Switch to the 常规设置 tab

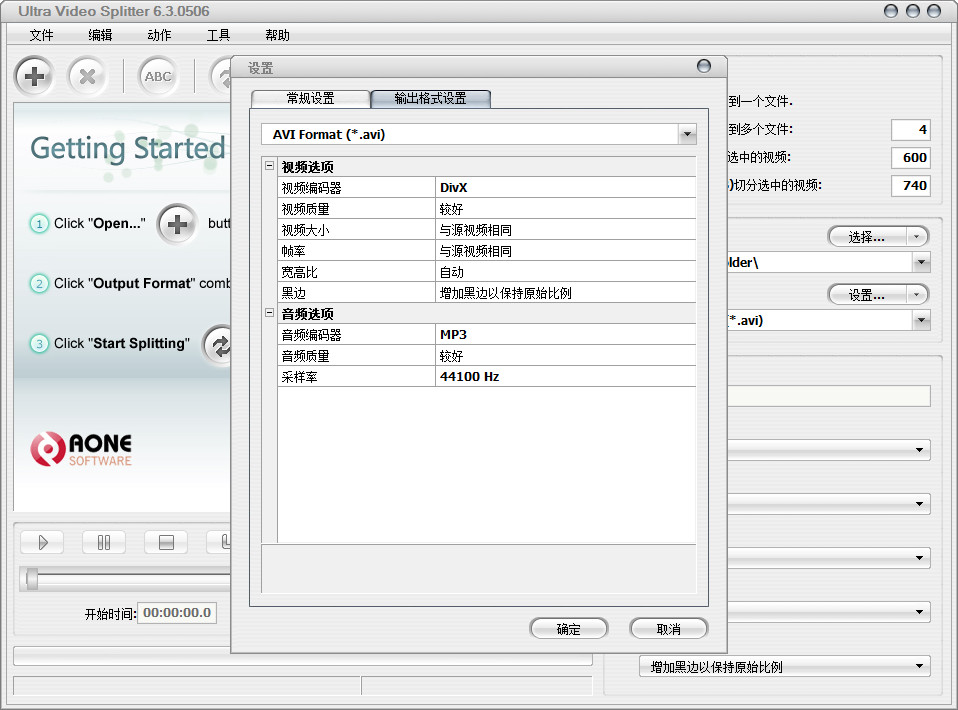point(310,99)
